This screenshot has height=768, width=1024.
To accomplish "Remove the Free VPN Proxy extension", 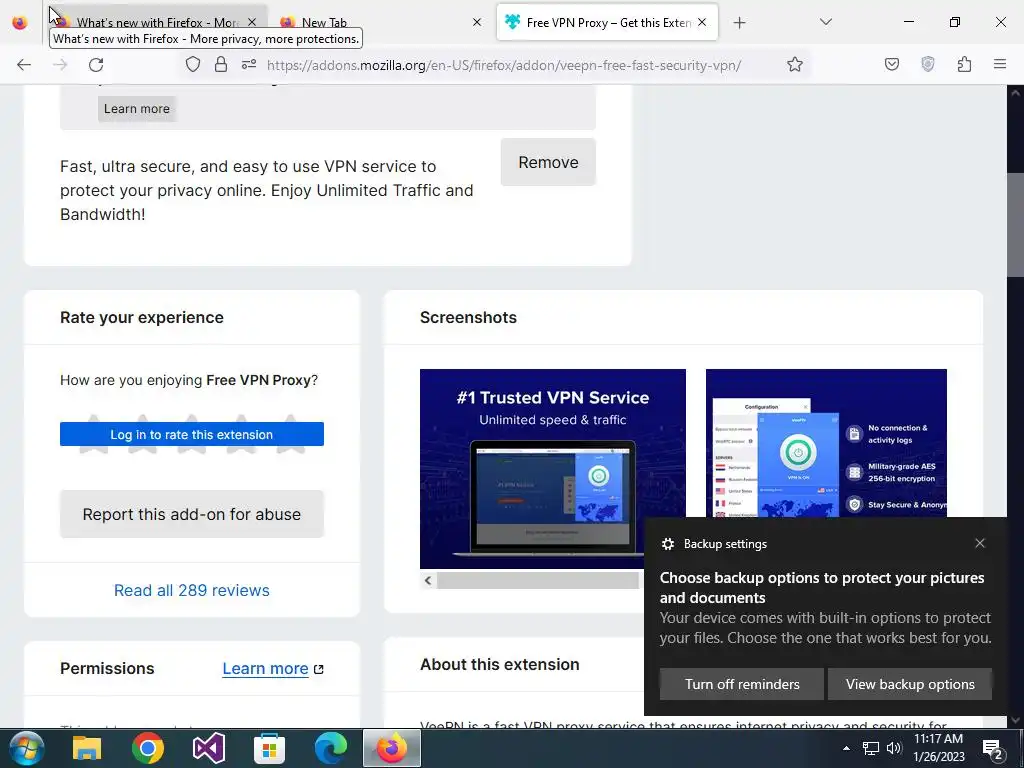I will tap(548, 162).
